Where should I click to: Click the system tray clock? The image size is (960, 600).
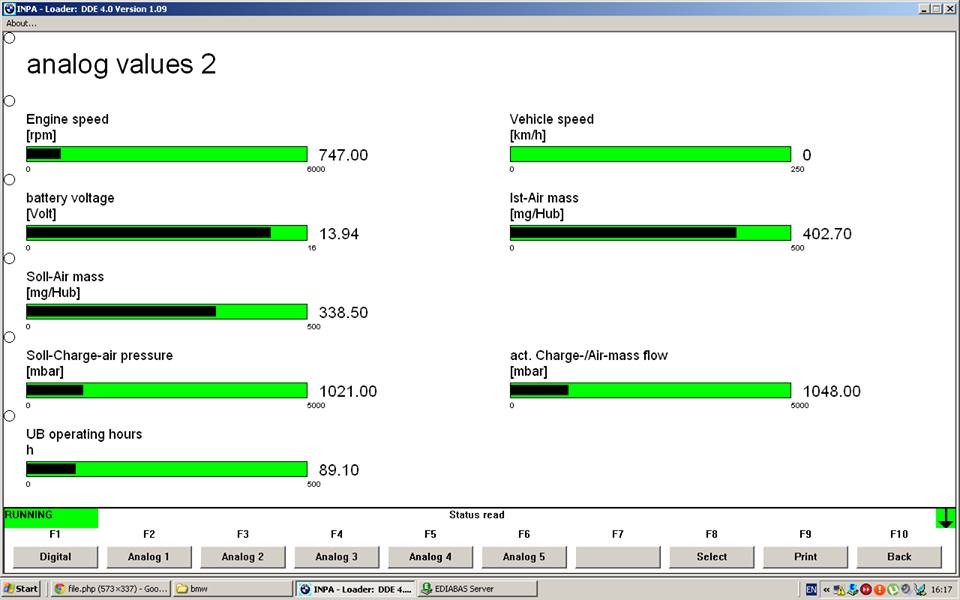click(941, 589)
